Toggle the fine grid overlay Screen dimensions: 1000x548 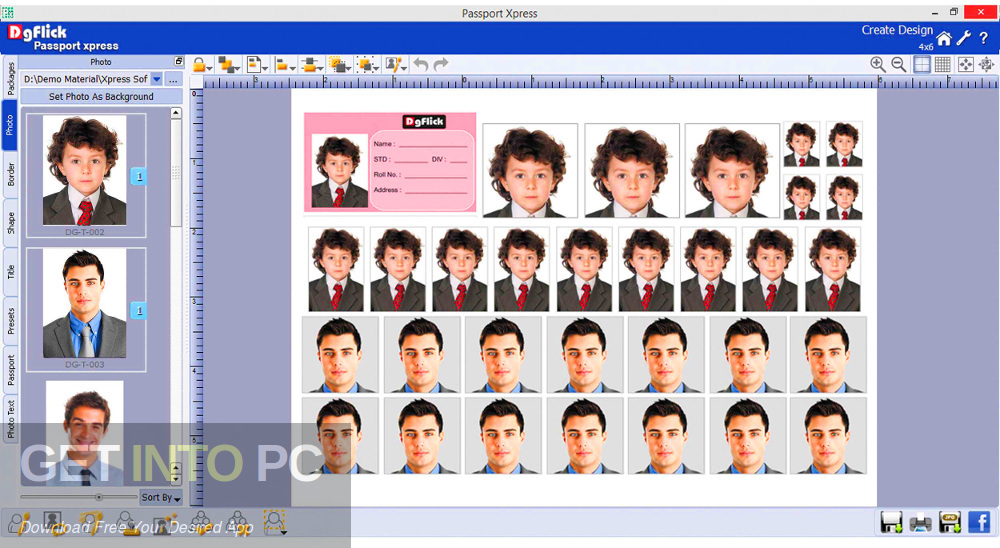(x=943, y=64)
